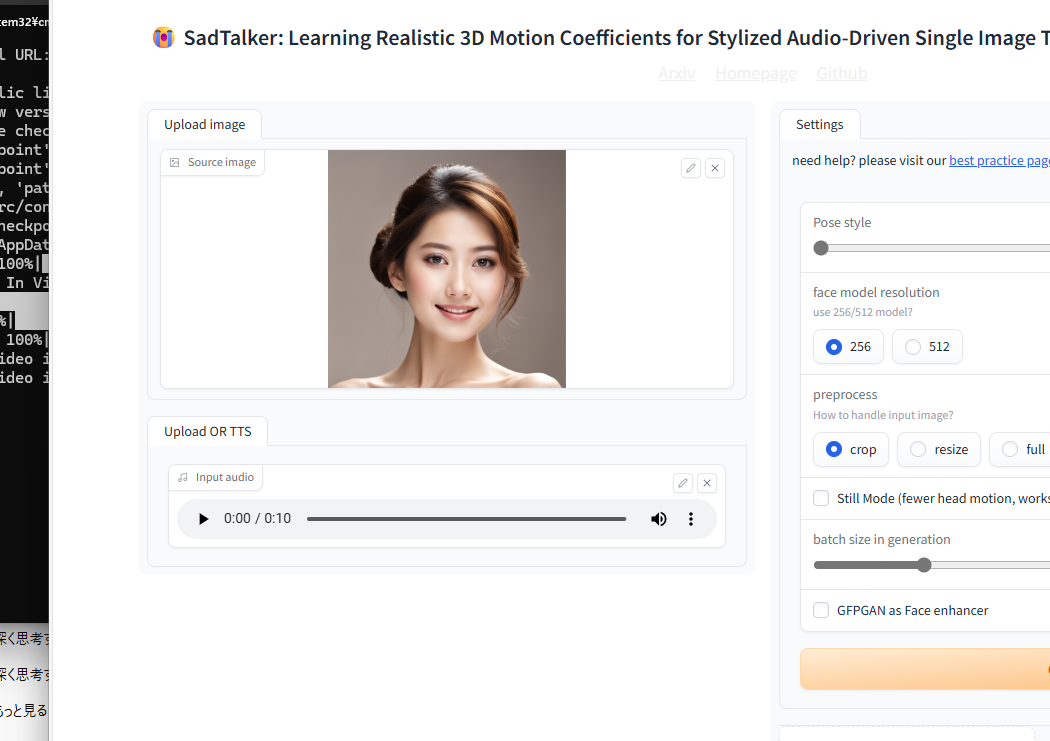Select 256 face model resolution
This screenshot has width=1050, height=741.
pyautogui.click(x=834, y=347)
